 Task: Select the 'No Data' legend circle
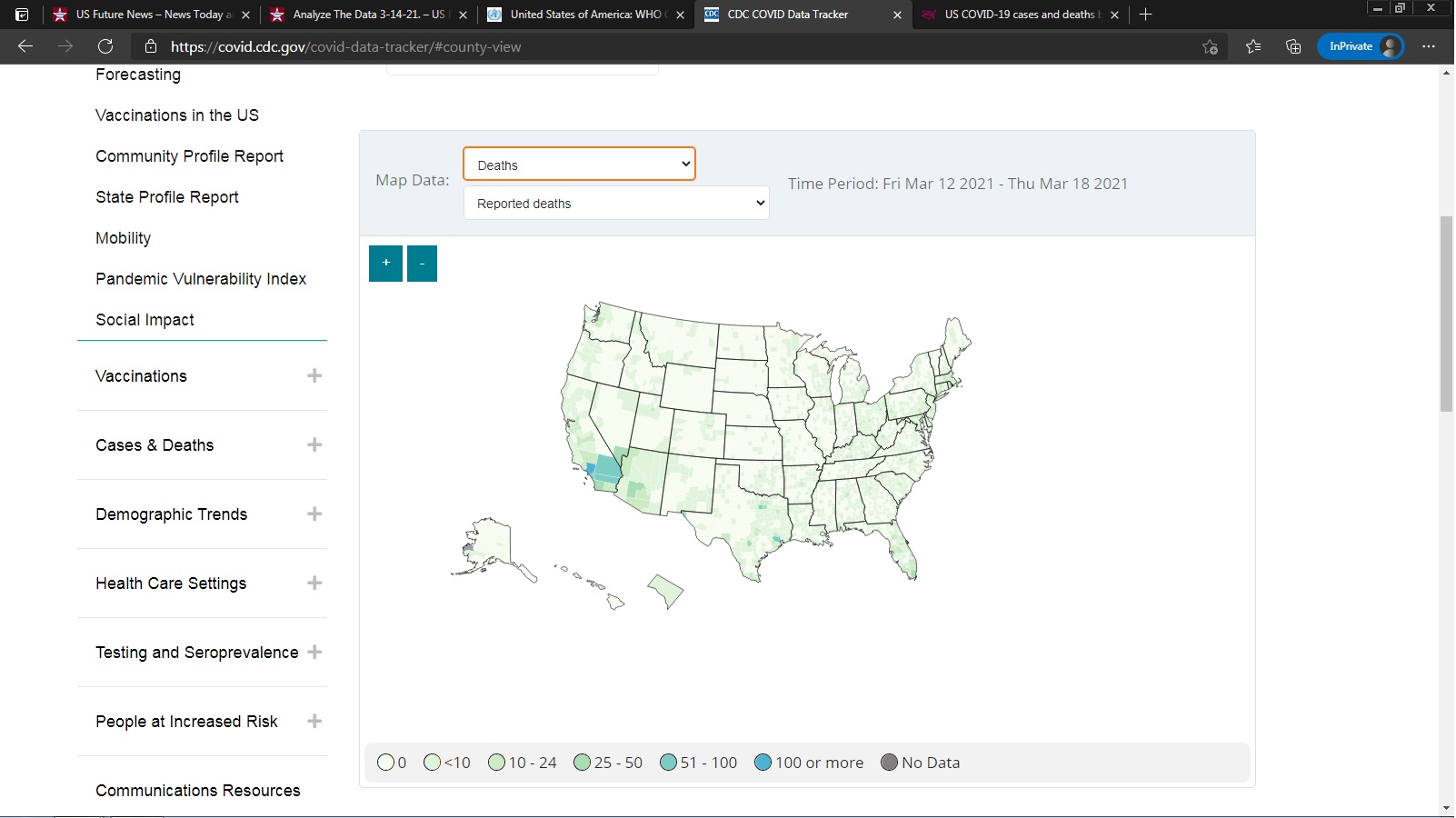[890, 763]
